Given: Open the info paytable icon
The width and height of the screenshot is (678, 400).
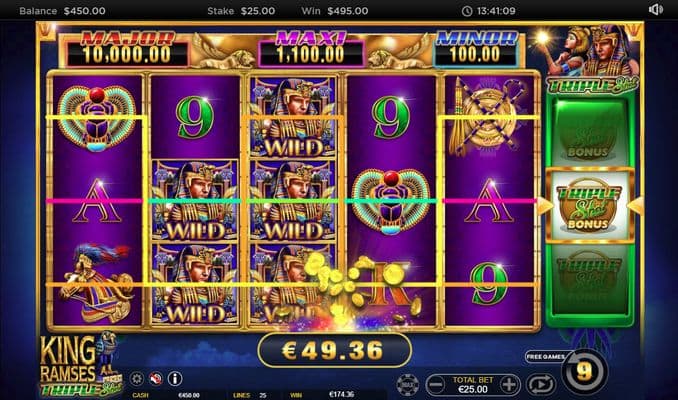Looking at the screenshot, I should 175,379.
